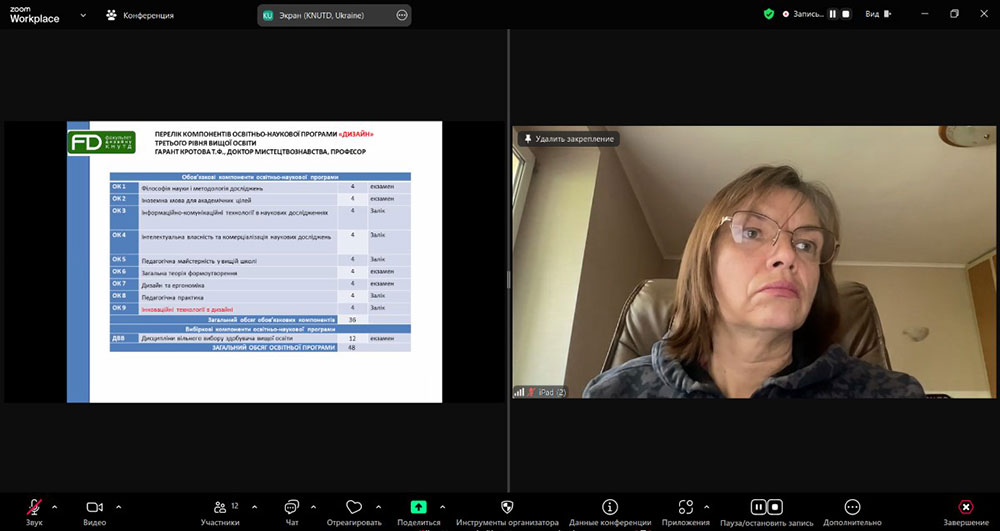
Task: Expand the audio options arrow next to Звук
Action: 55,506
